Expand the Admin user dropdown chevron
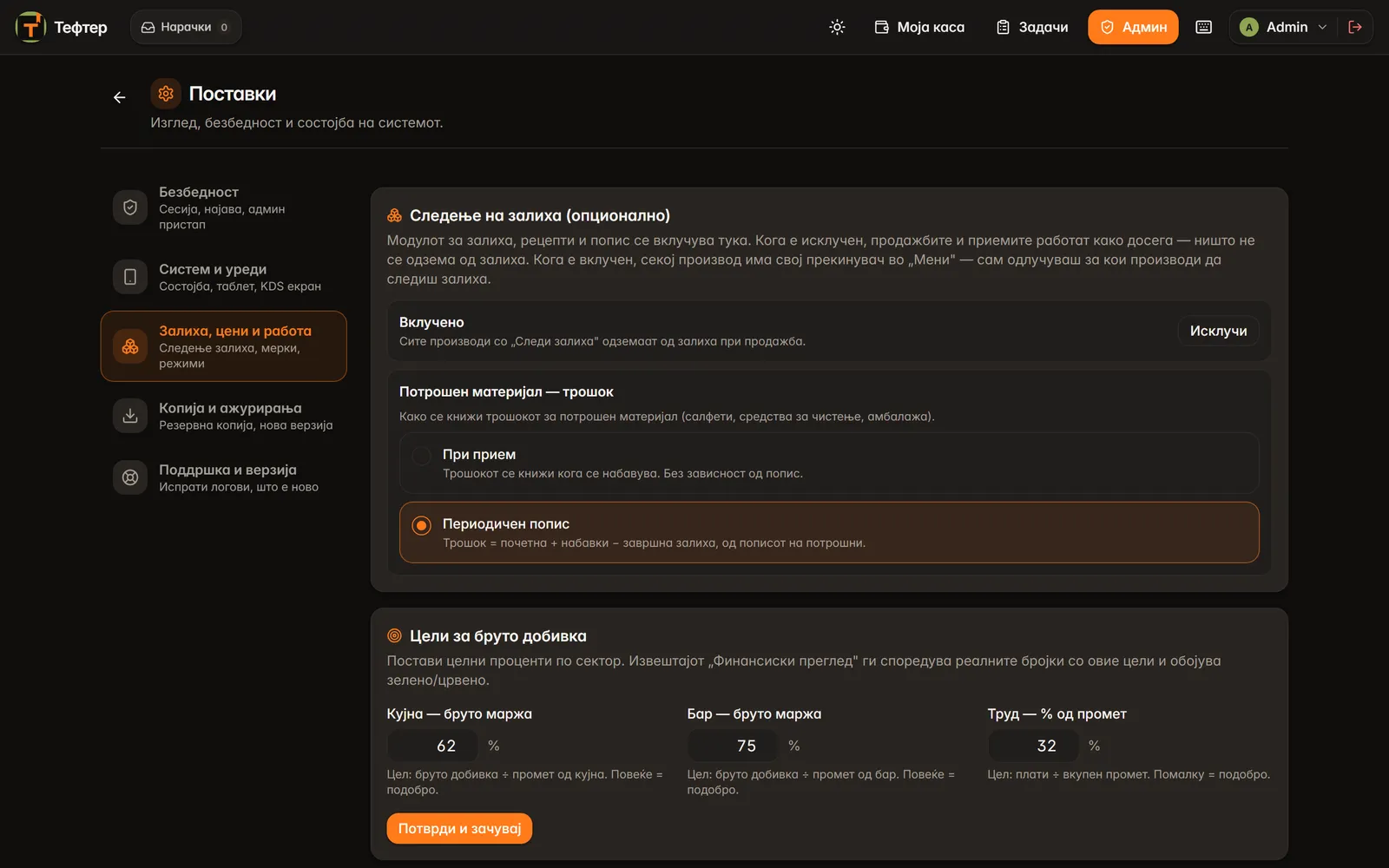This screenshot has height=868, width=1389. click(1322, 27)
